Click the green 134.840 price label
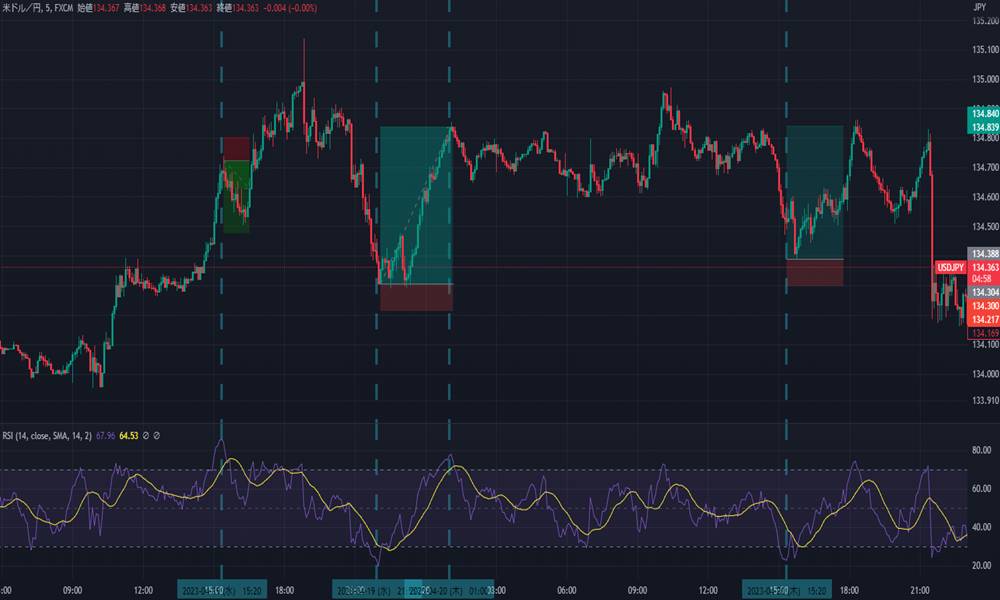Screen dimensions: 1000x600 (984, 114)
